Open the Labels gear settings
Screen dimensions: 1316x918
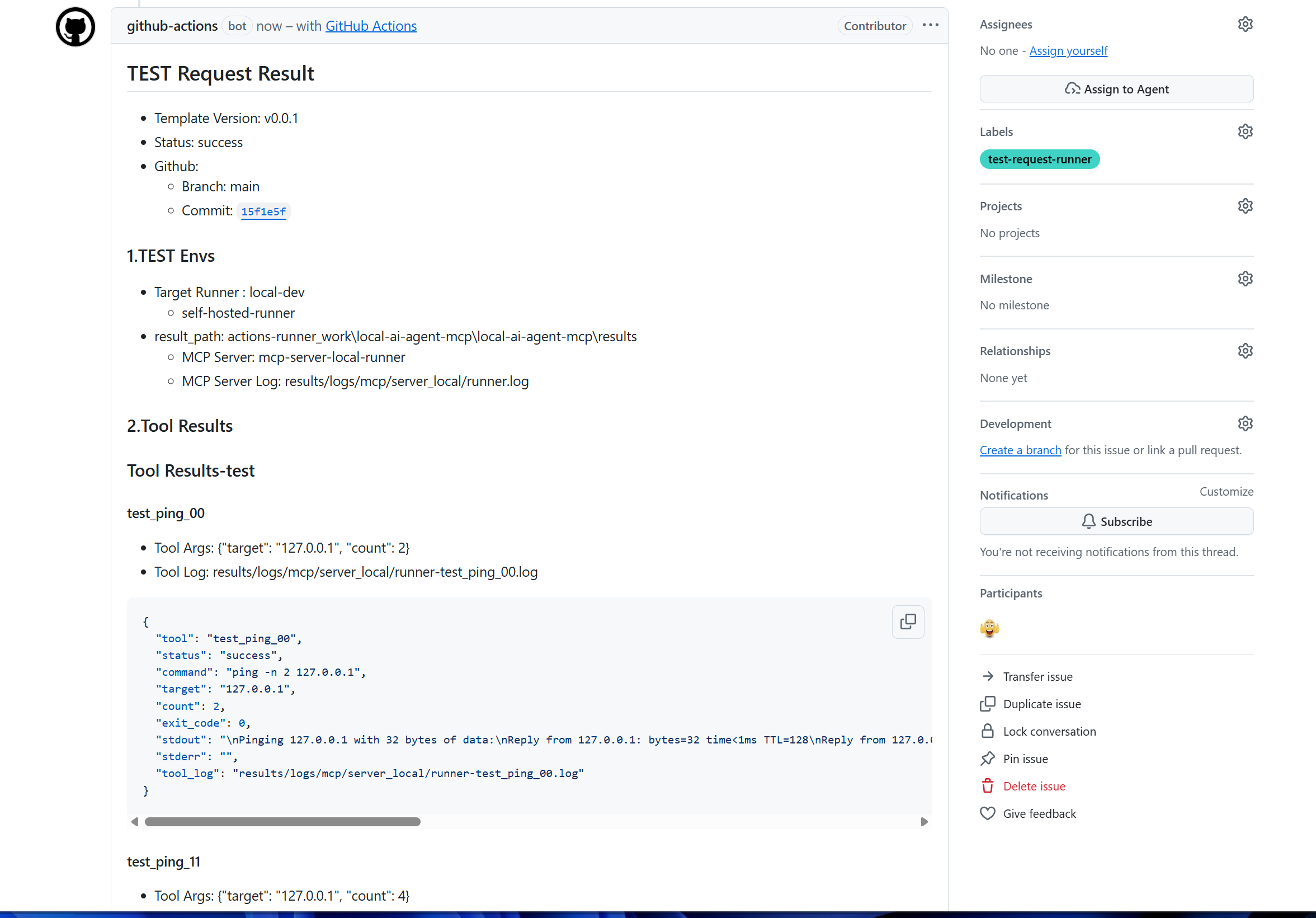pyautogui.click(x=1244, y=132)
